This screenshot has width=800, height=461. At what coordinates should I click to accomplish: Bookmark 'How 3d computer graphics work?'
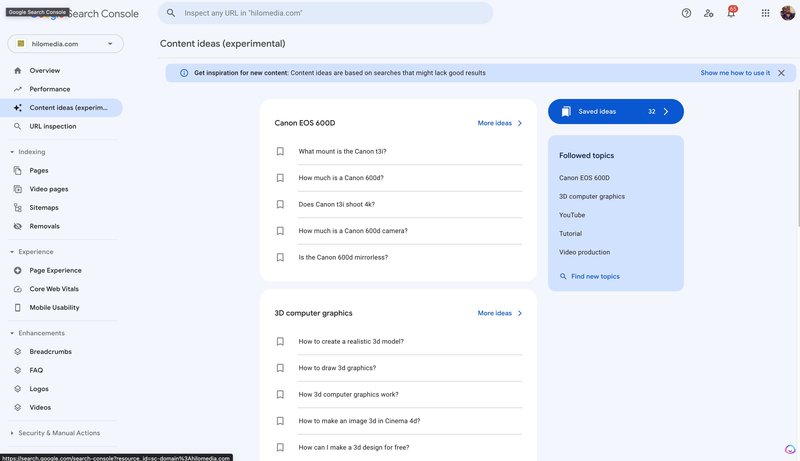click(280, 395)
